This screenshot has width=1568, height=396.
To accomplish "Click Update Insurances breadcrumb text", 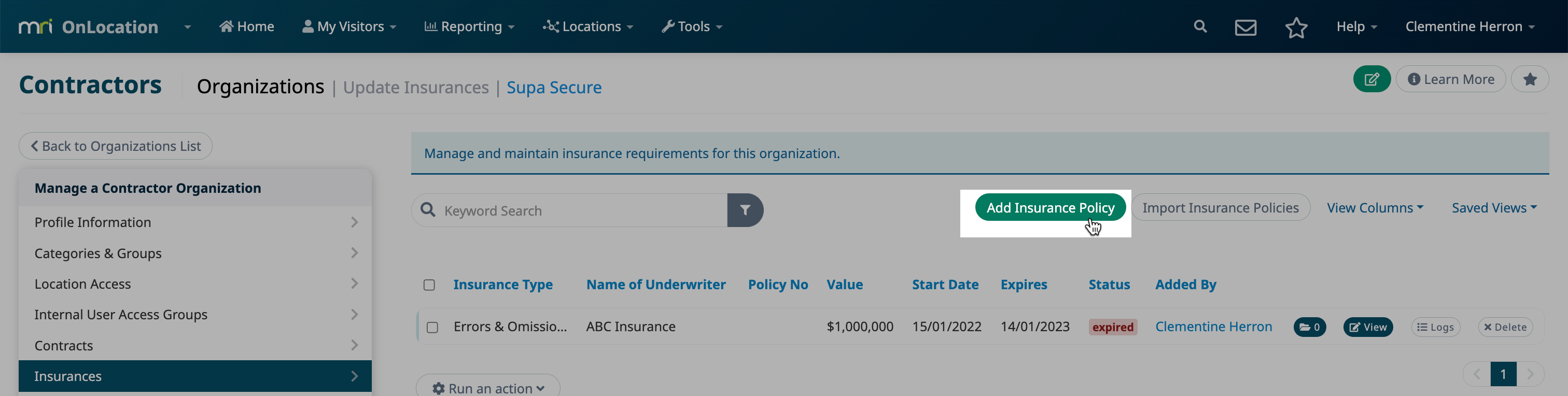I will click(x=416, y=88).
